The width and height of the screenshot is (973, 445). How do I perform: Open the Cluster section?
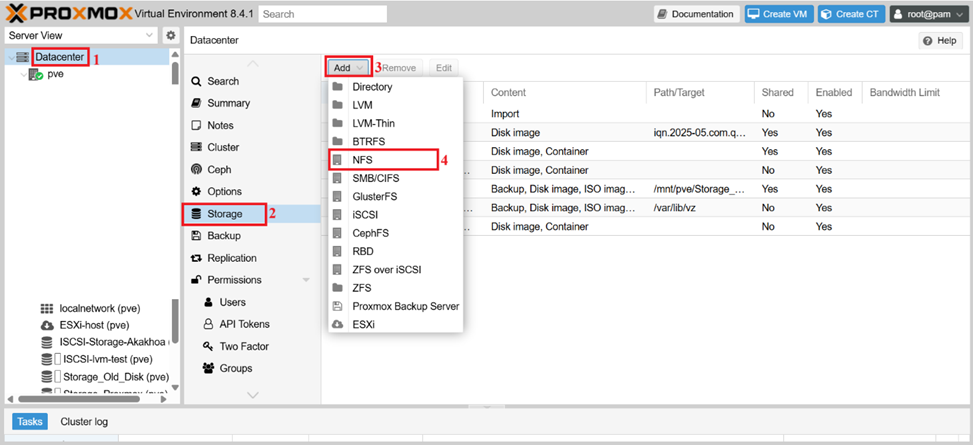pos(222,147)
